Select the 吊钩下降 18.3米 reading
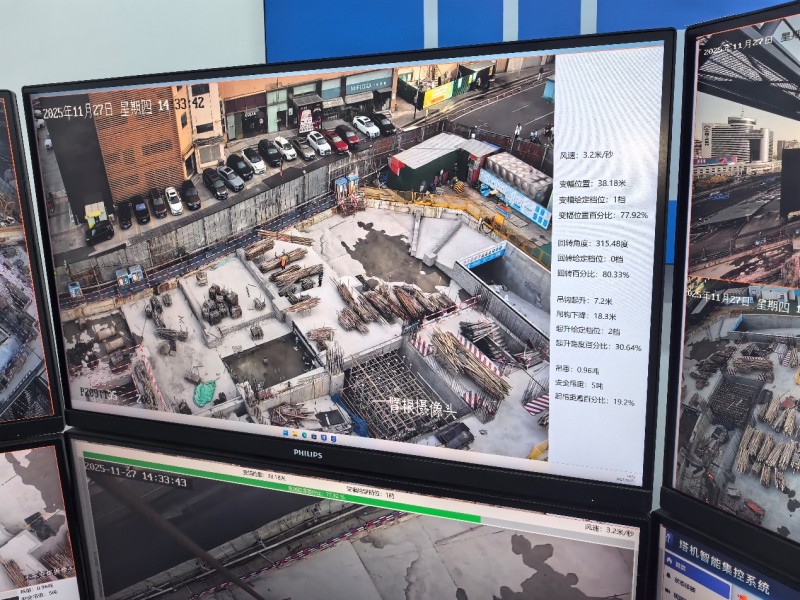Viewport: 800px width, 600px height. tap(600, 316)
